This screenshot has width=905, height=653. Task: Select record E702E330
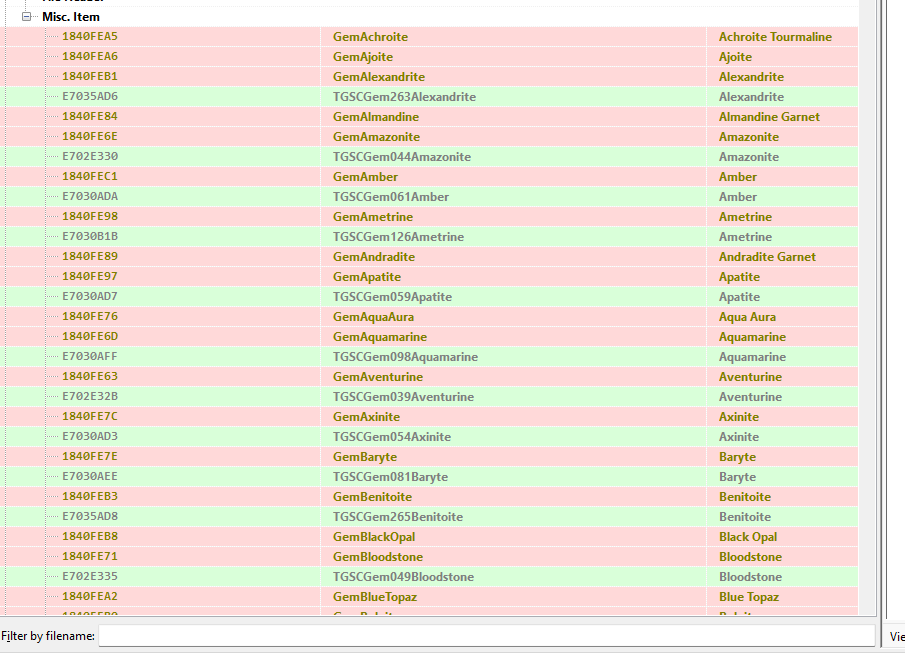tap(89, 156)
